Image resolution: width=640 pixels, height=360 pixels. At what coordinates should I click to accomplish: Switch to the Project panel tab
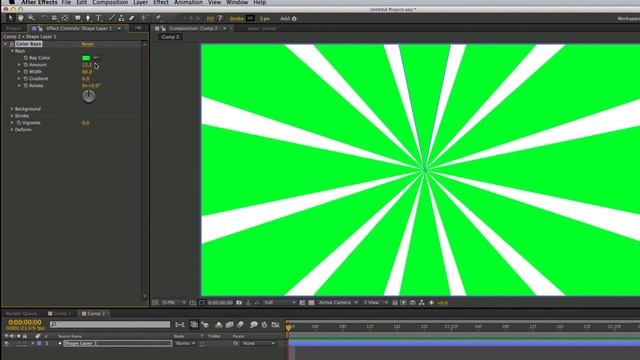[x=13, y=28]
